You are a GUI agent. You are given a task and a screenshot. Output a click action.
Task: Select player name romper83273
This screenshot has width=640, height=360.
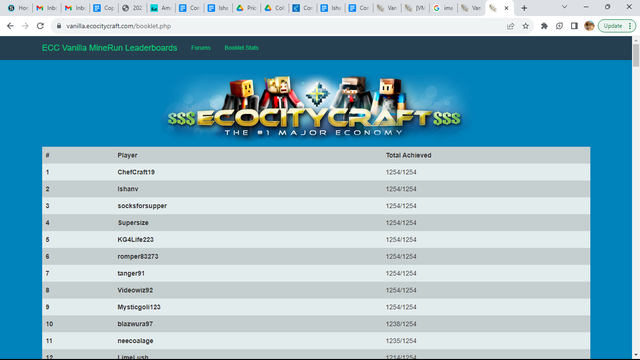(138, 256)
